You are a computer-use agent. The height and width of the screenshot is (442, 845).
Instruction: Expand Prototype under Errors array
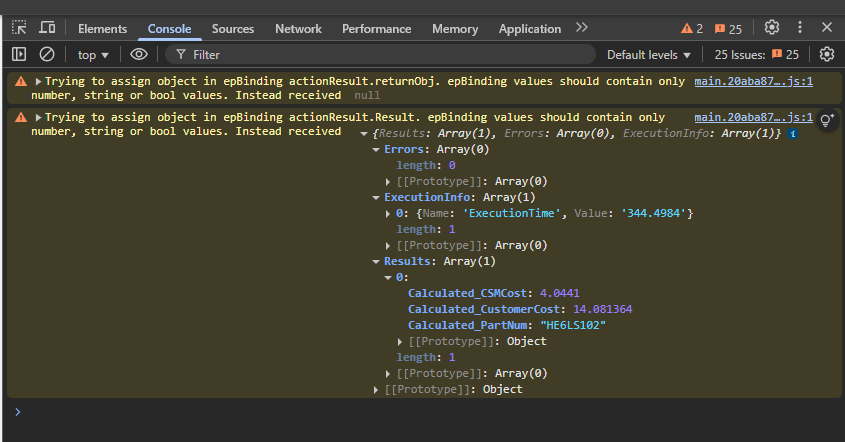pyautogui.click(x=388, y=182)
